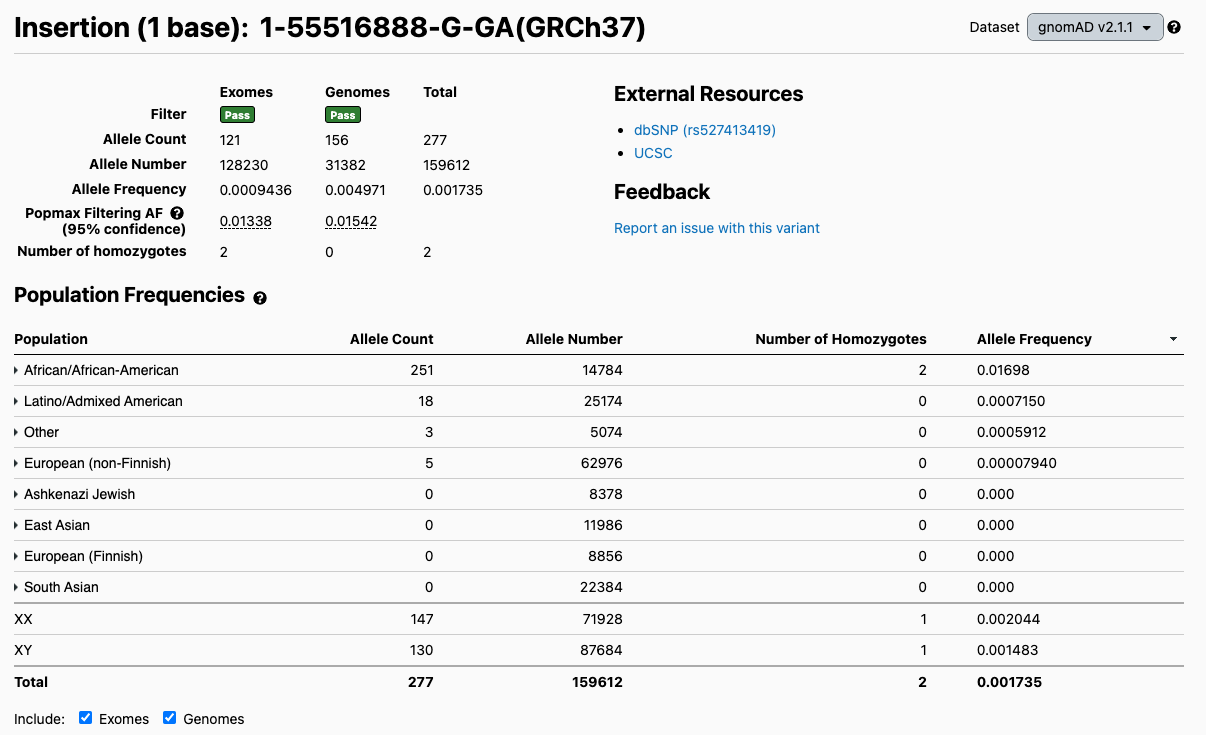Screen dimensions: 1206x735
Task: Click the Genomes Pass filter badge
Action: coord(343,115)
